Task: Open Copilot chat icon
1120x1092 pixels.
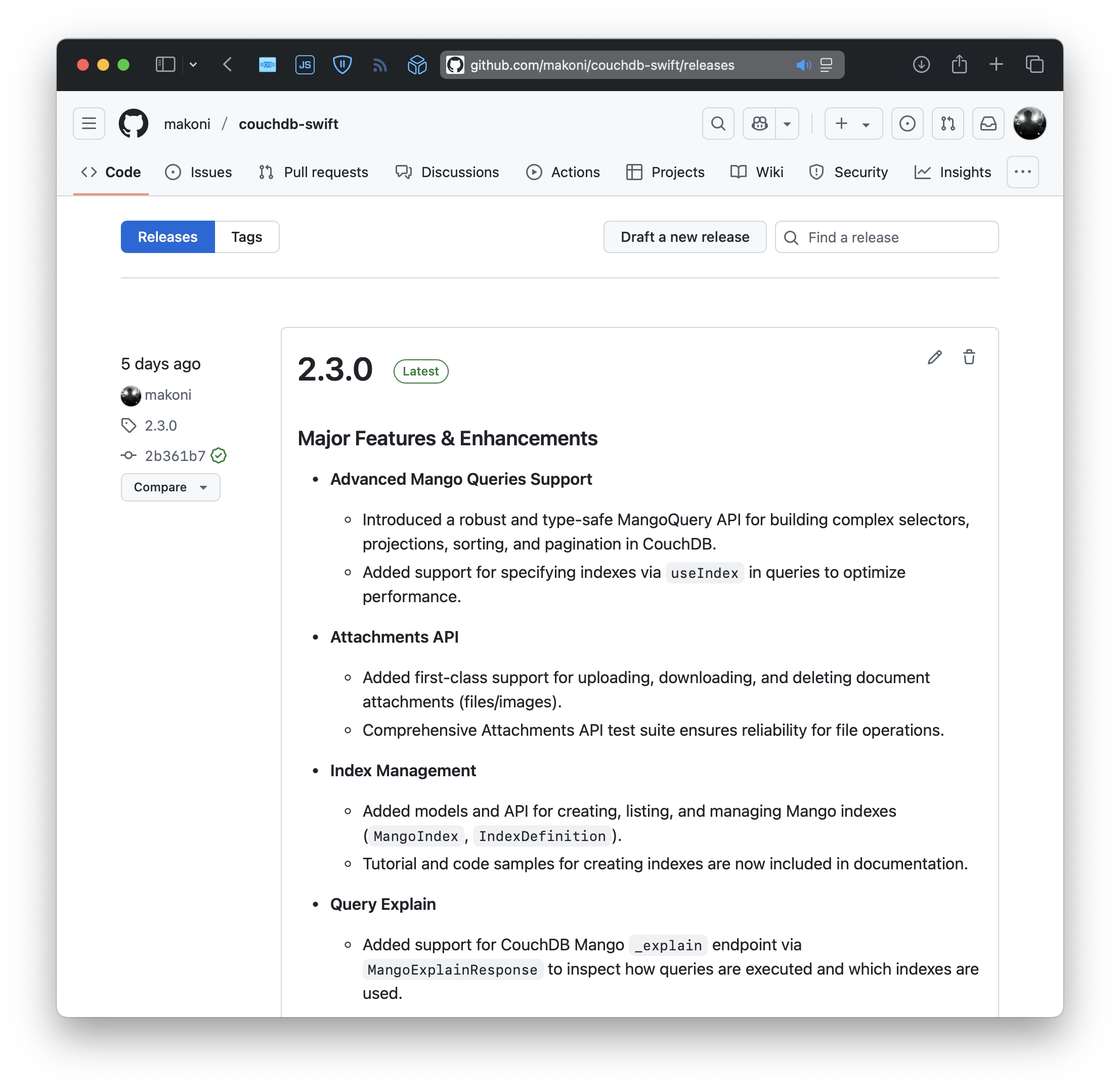Action: coord(759,123)
